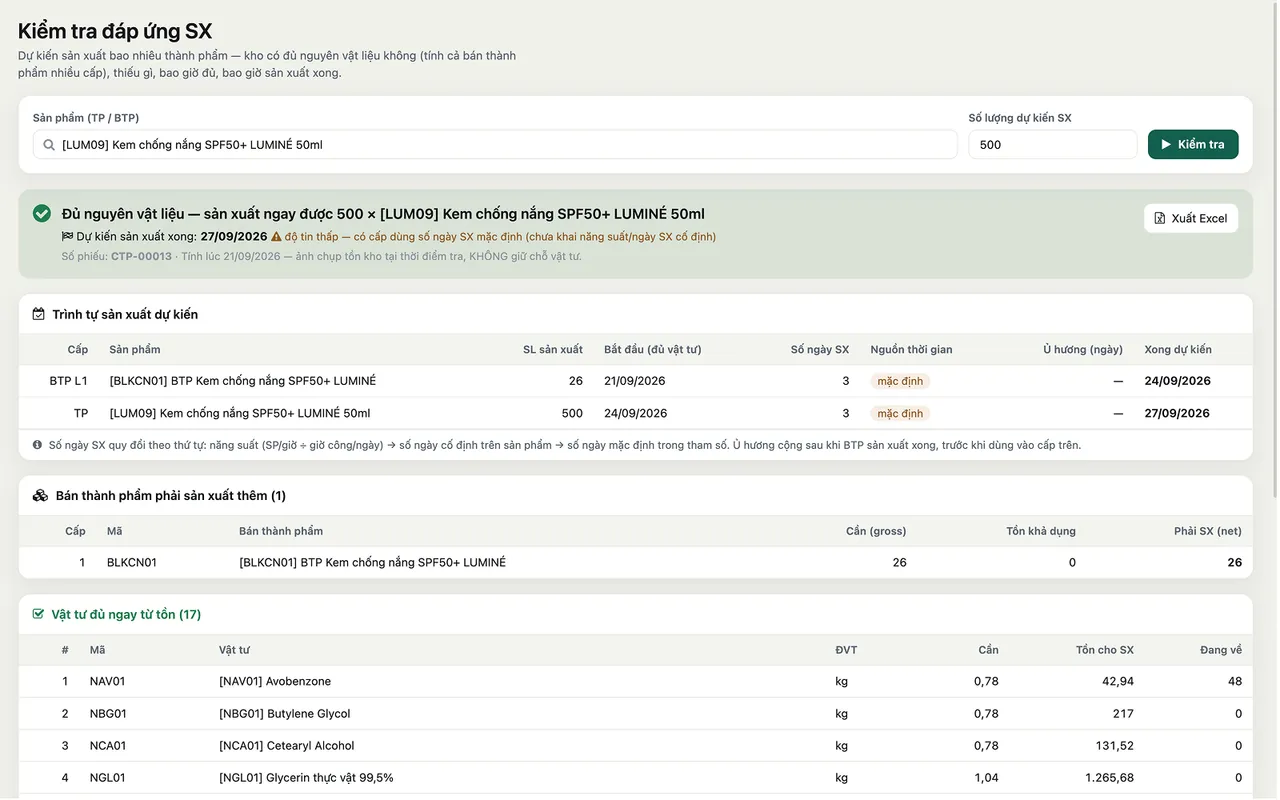1280x800 pixels.
Task: Click the Phải SX (net) value 26
Action: pyautogui.click(x=1235, y=563)
